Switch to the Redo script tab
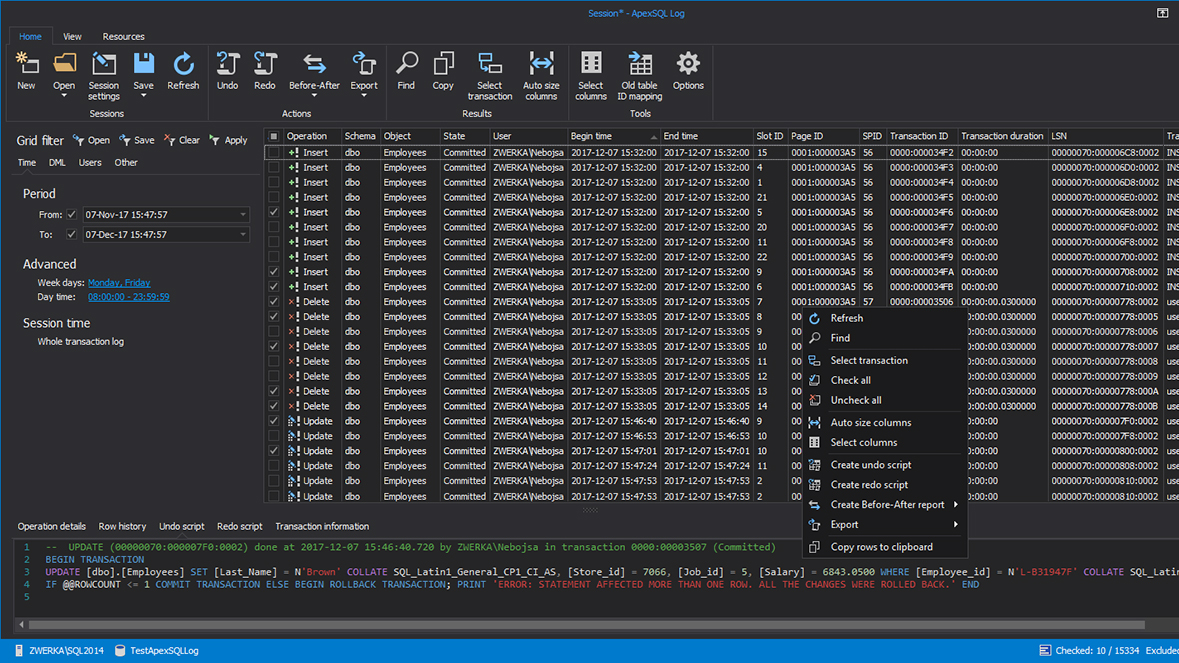Image resolution: width=1179 pixels, height=663 pixels. click(239, 526)
